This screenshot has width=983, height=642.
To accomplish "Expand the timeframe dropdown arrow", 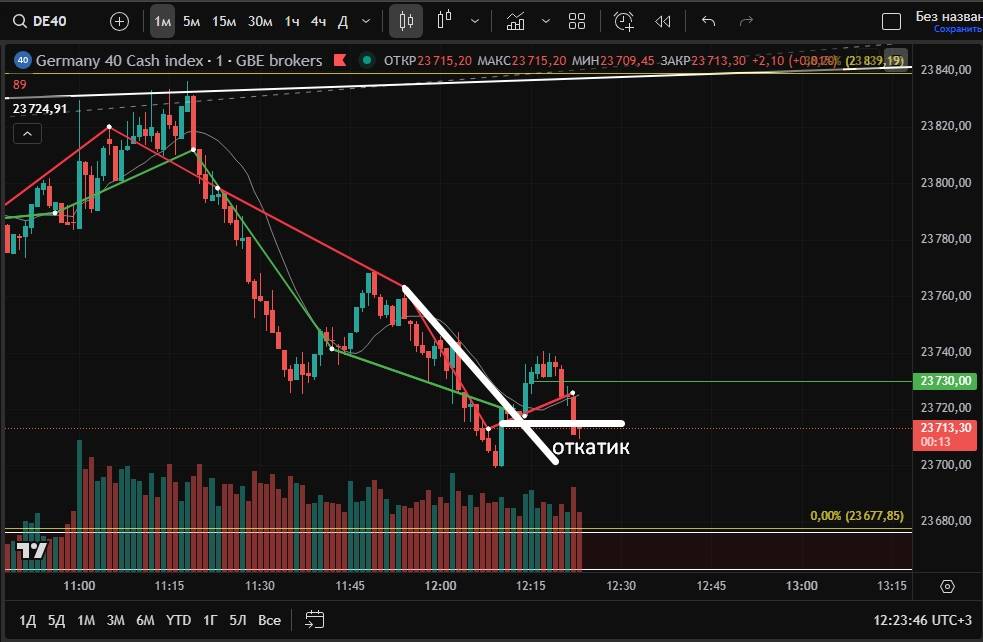I will (x=366, y=21).
